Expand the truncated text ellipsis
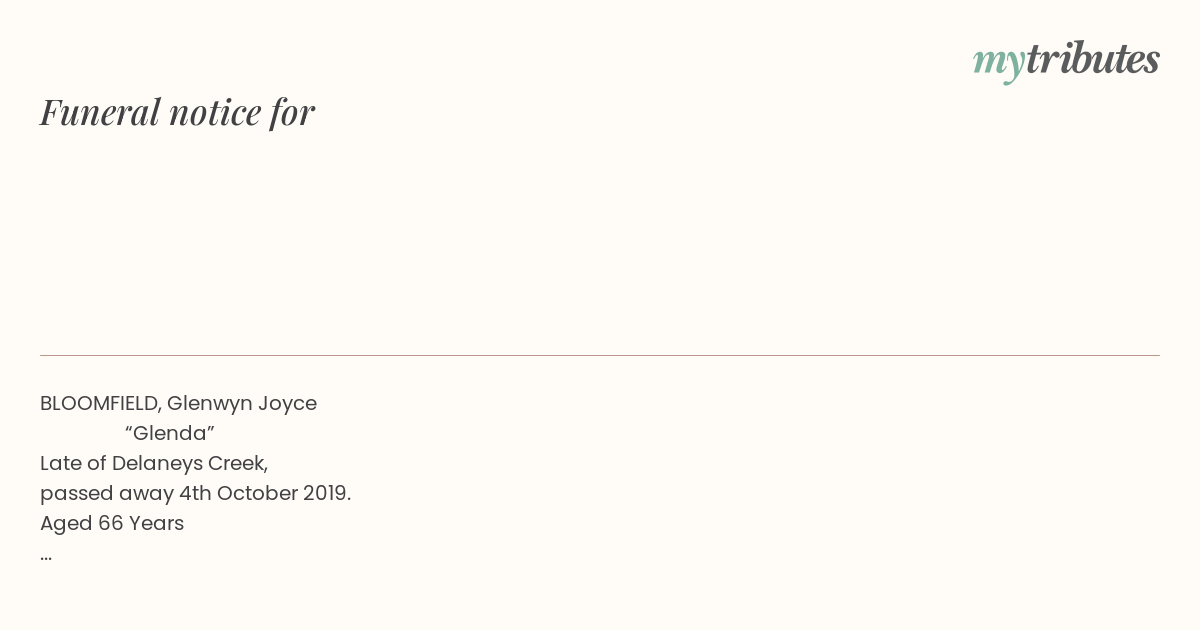The width and height of the screenshot is (1200, 630). coord(46,556)
